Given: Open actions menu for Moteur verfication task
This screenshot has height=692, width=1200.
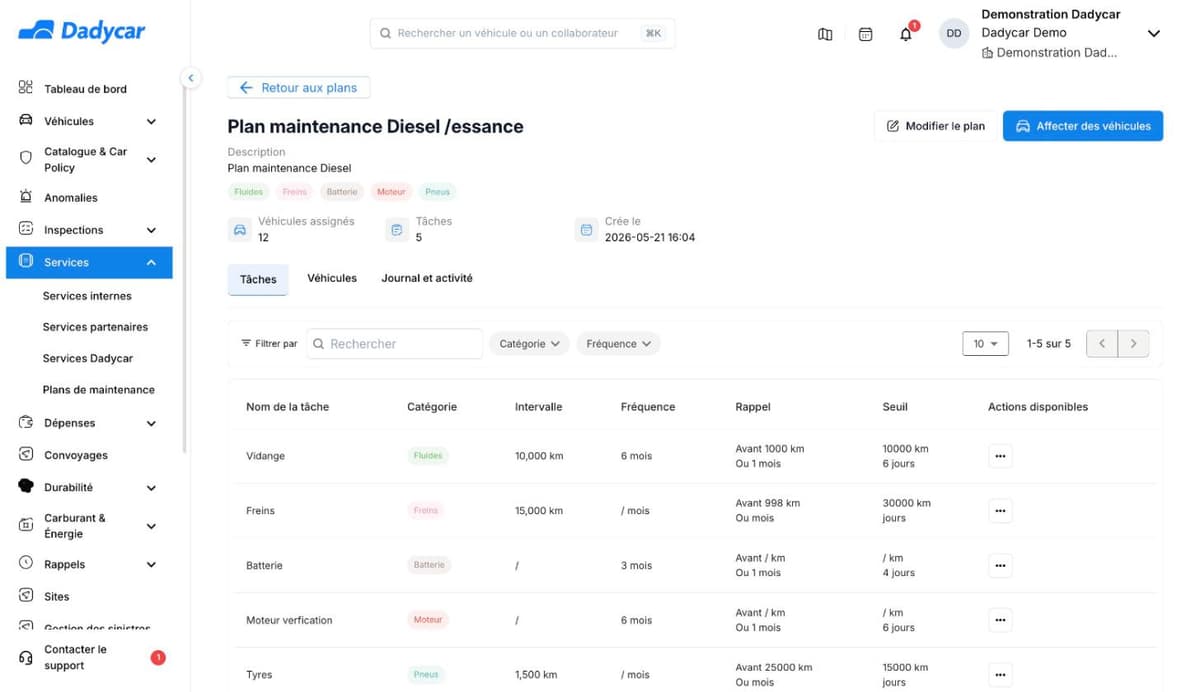Looking at the screenshot, I should coord(1000,620).
